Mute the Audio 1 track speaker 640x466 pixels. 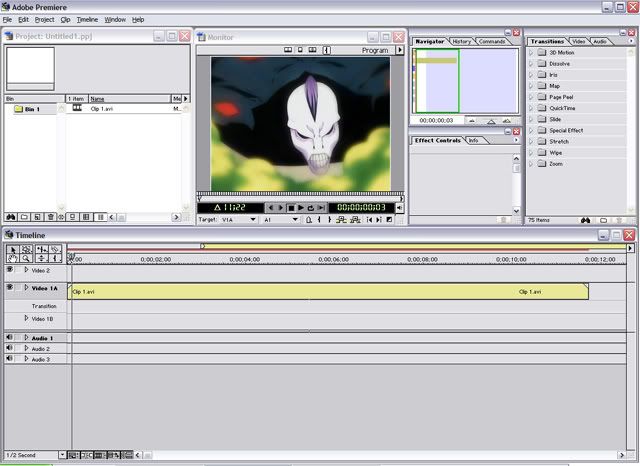pos(9,337)
